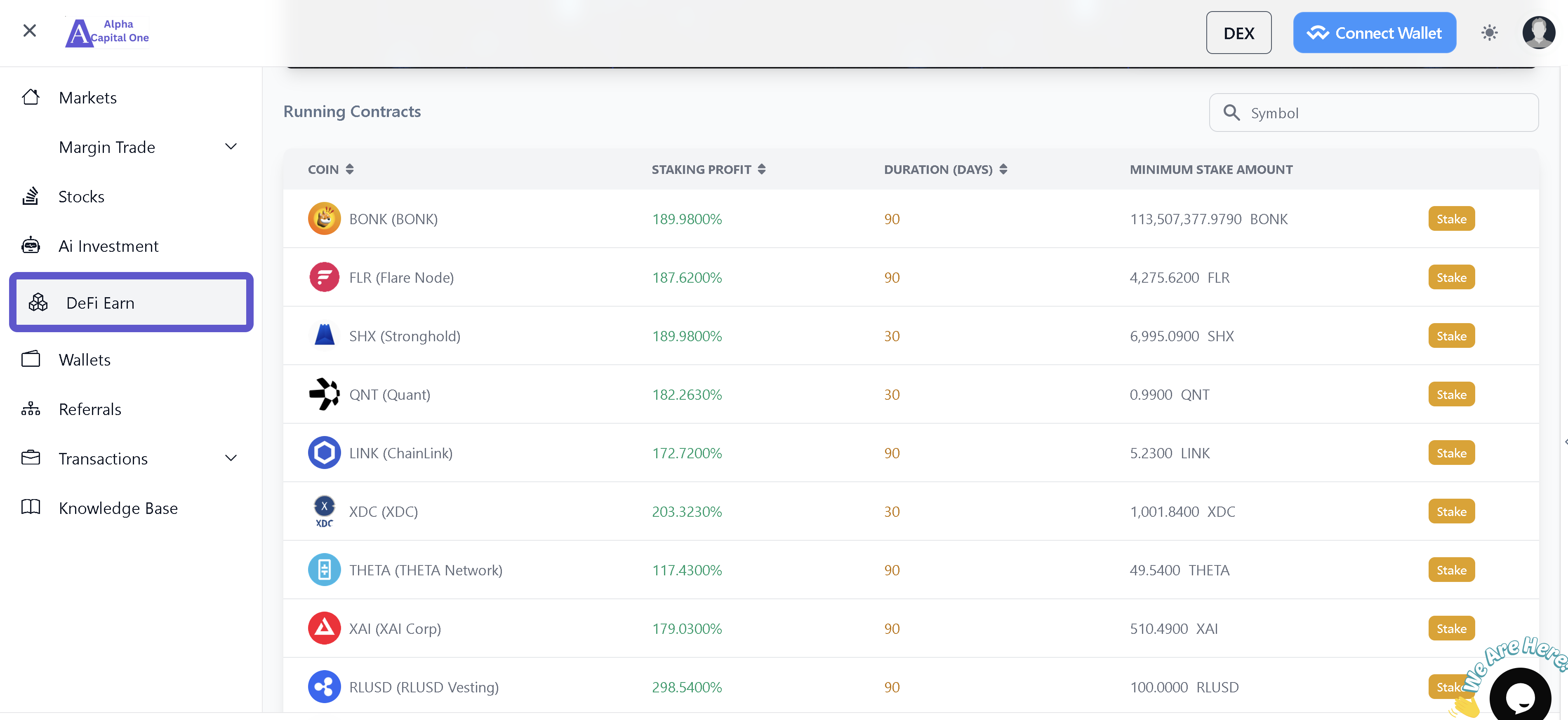Image resolution: width=1568 pixels, height=720 pixels.
Task: Click the Alpha Capital One logo
Action: [108, 32]
